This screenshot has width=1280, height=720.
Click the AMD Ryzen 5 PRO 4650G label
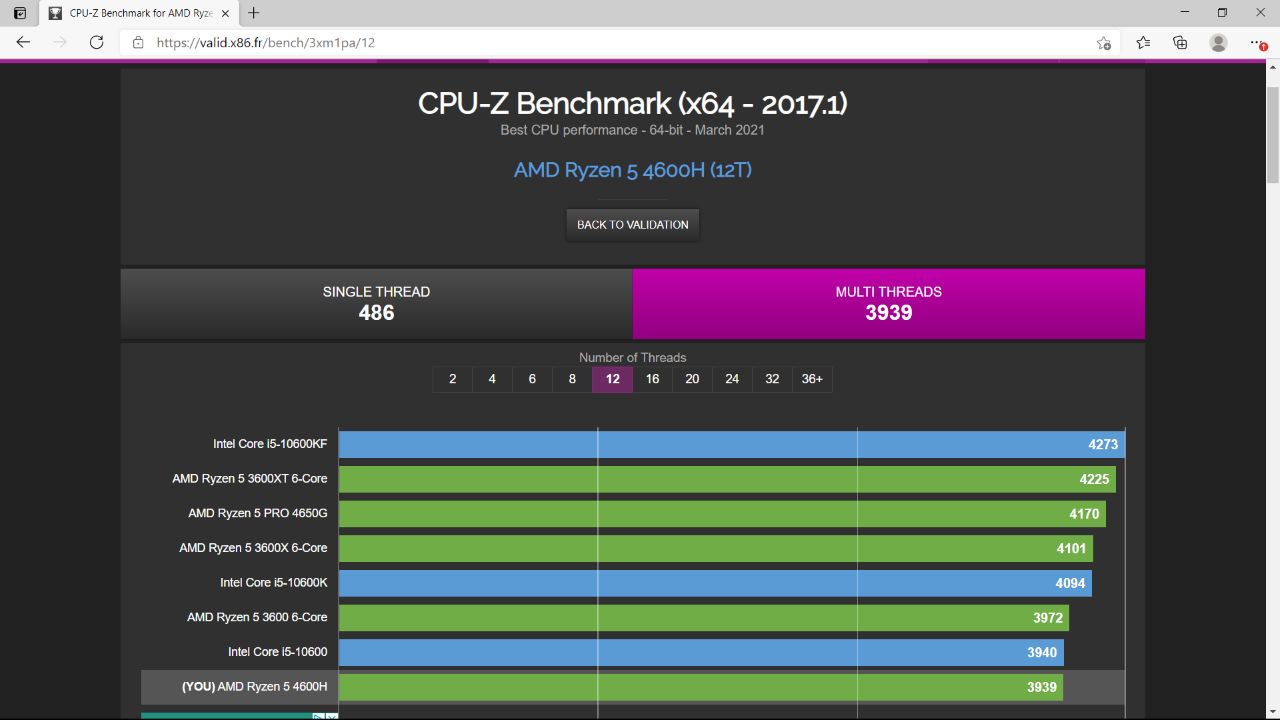click(258, 513)
